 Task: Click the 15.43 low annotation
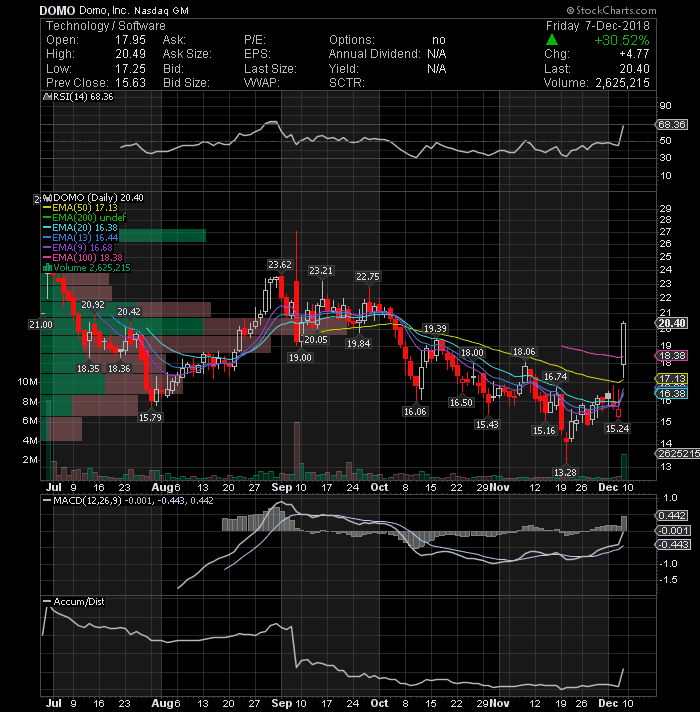tap(487, 425)
